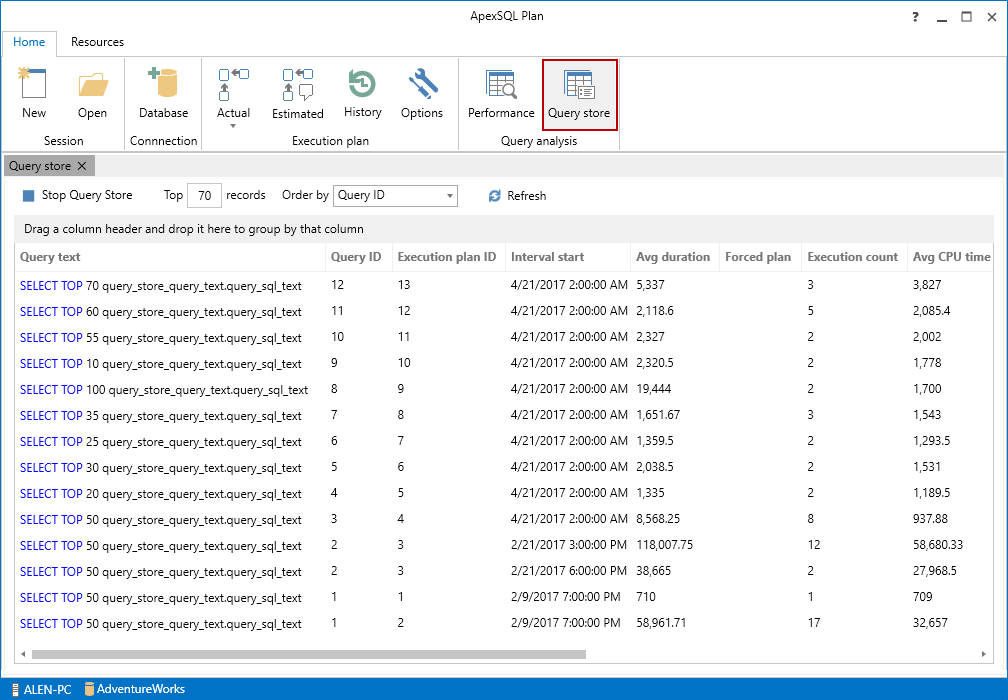Open the SELECT TOP 25 query text
The width and height of the screenshot is (1008, 700).
[x=161, y=442]
